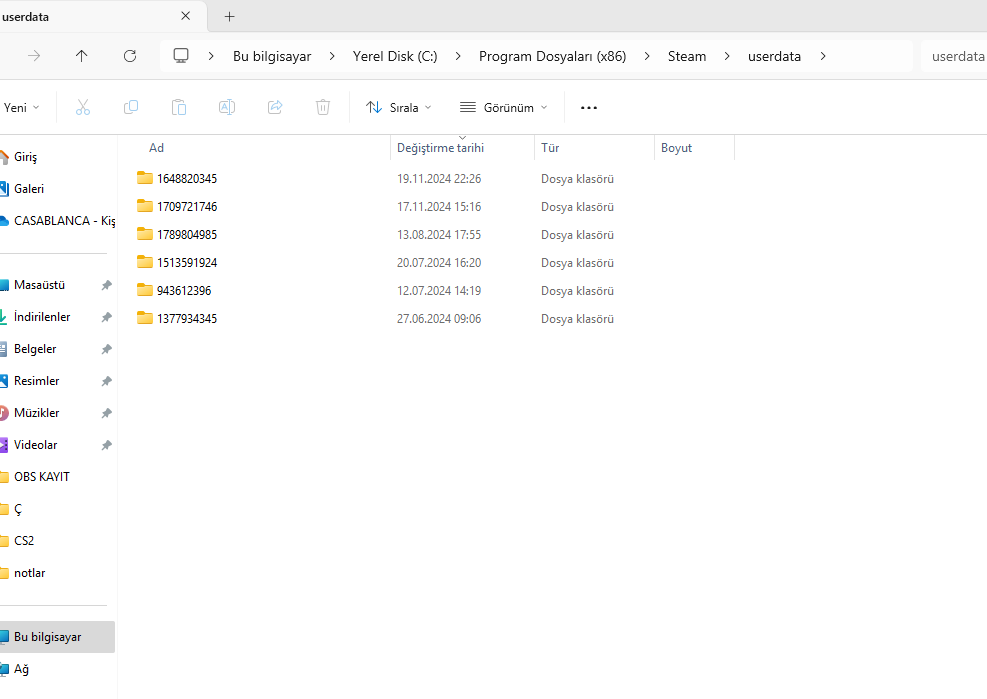Expand chevron after userdata breadcrumb
Image resolution: width=987 pixels, height=699 pixels.
coord(823,56)
